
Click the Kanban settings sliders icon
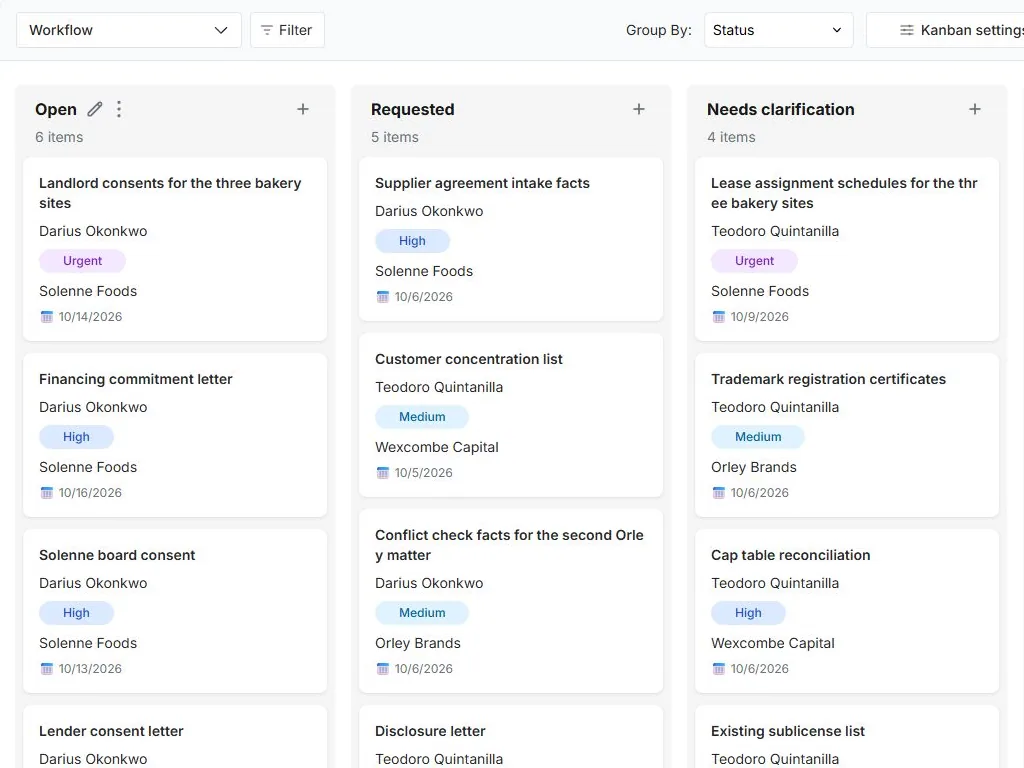pos(906,30)
